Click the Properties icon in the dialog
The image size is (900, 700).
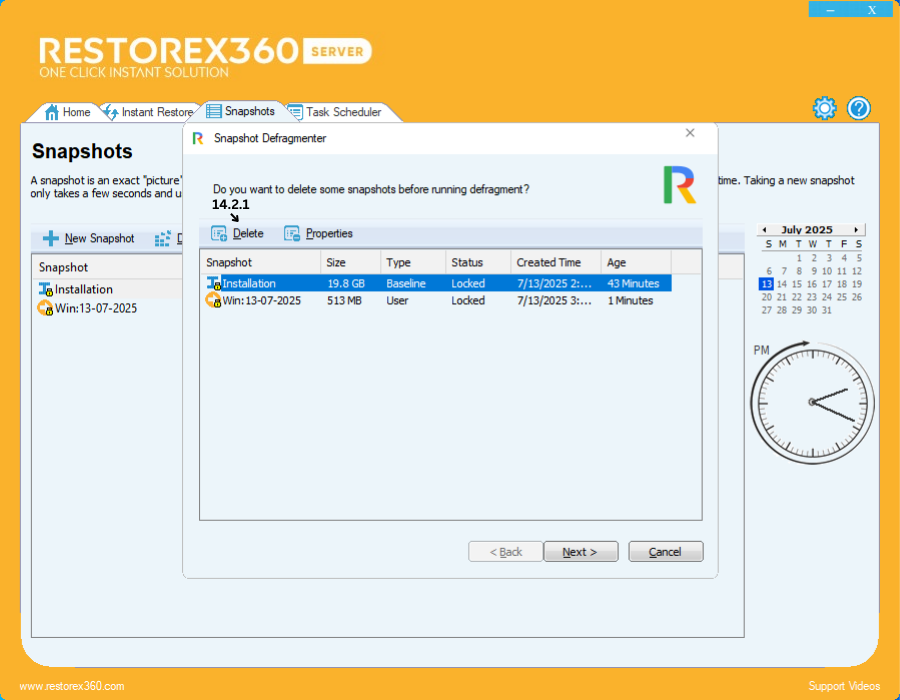coord(292,234)
